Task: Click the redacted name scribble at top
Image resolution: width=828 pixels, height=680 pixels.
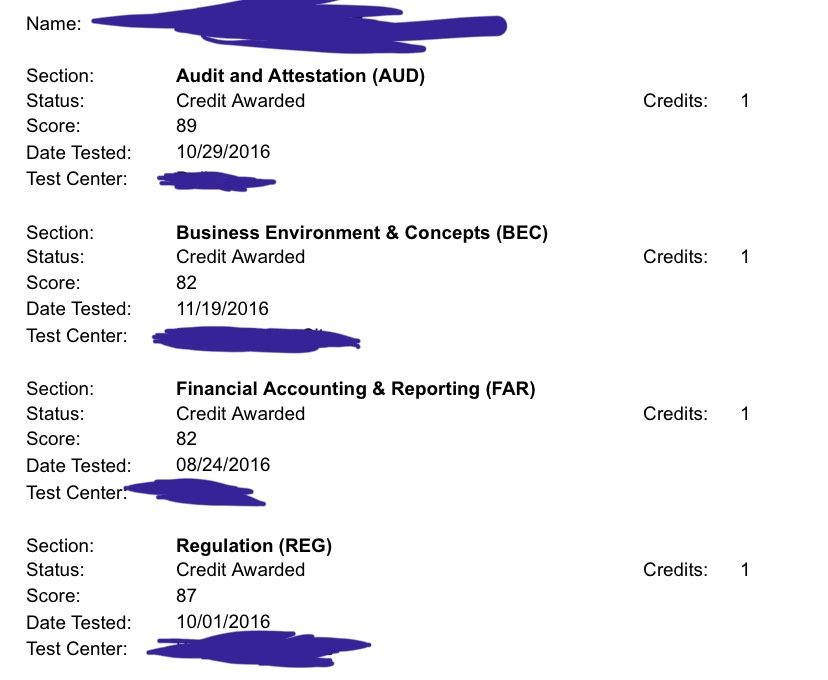Action: coord(299,26)
